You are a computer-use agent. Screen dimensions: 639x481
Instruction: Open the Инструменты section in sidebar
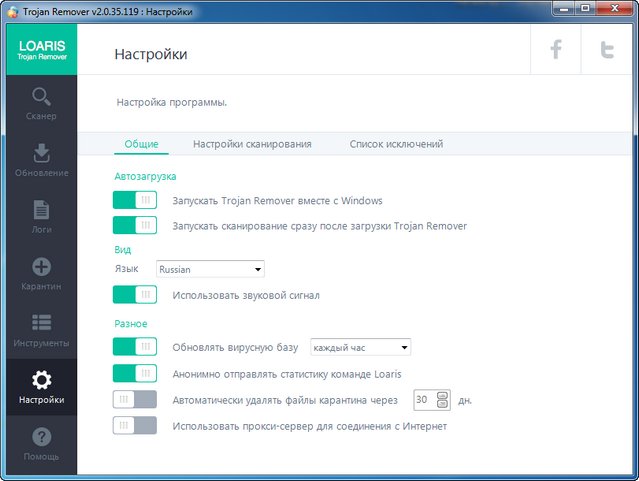(x=41, y=331)
